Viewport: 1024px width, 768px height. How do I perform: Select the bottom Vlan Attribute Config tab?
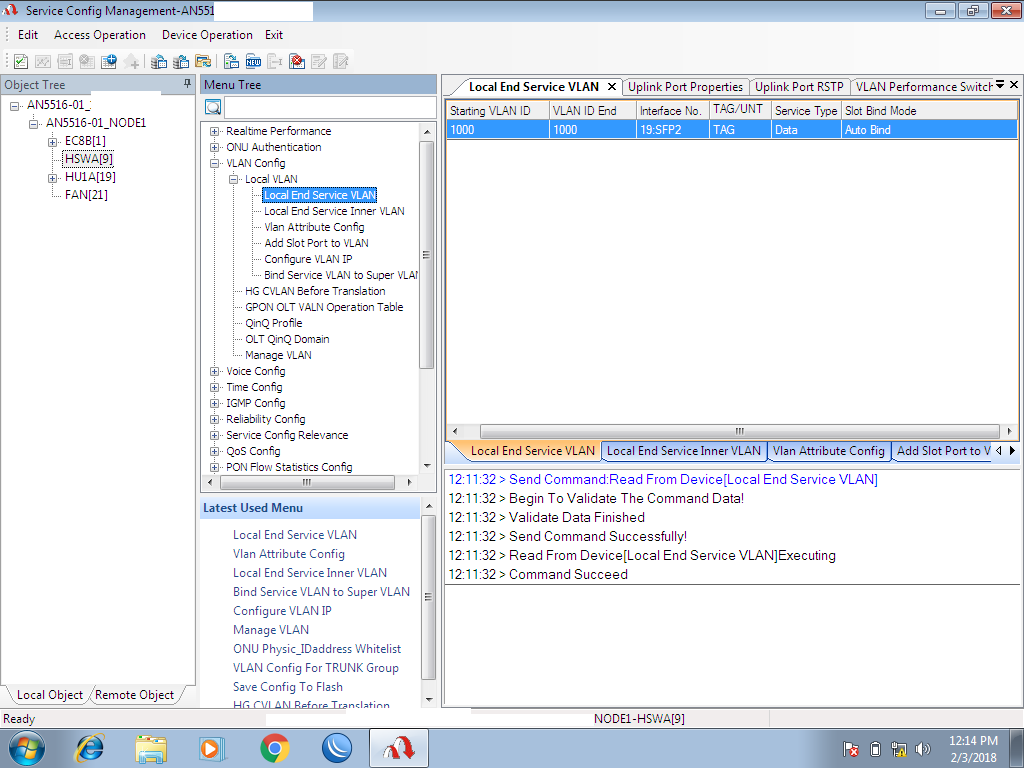tap(828, 451)
